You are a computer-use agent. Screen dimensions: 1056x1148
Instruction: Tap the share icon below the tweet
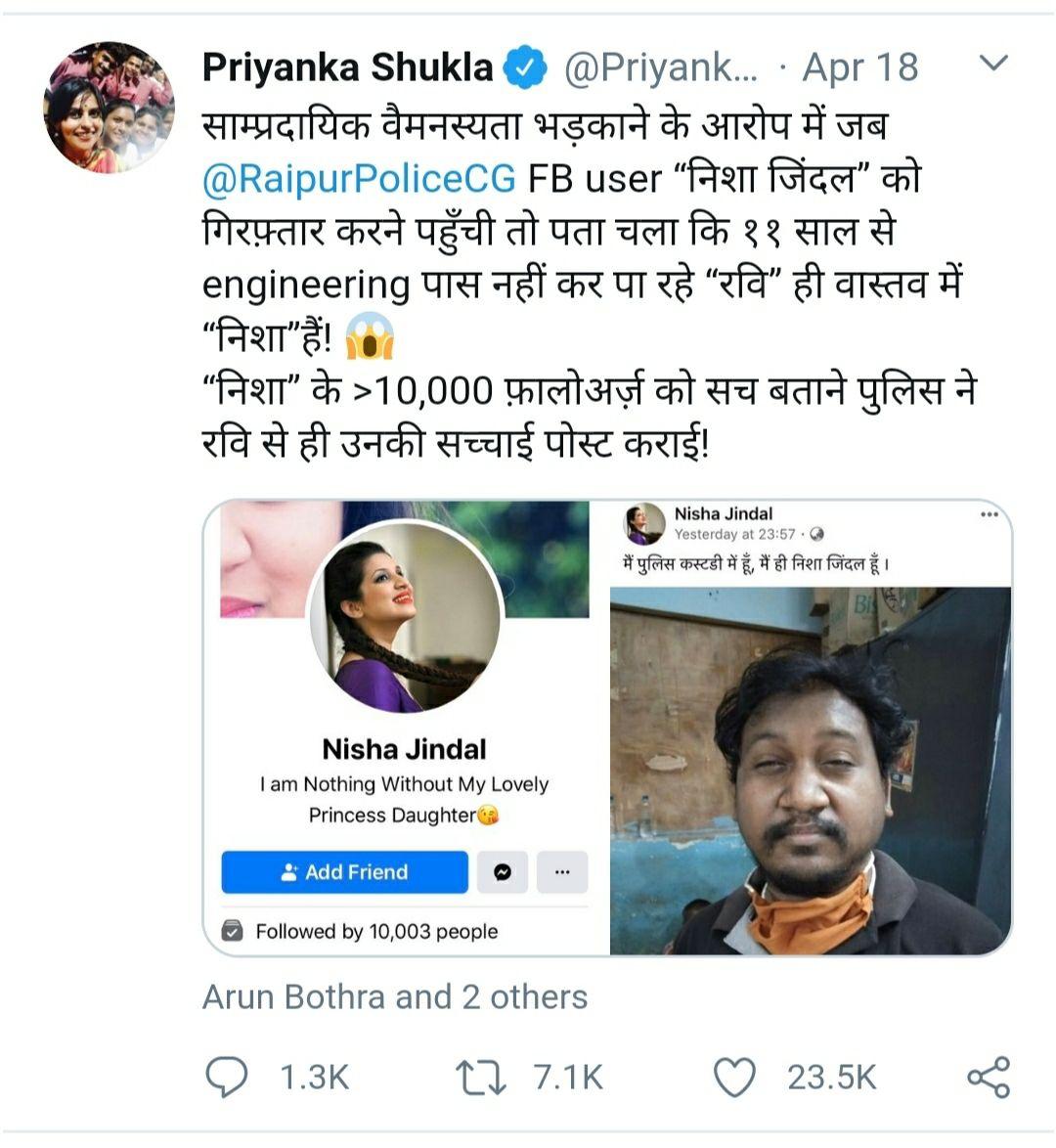[988, 1077]
